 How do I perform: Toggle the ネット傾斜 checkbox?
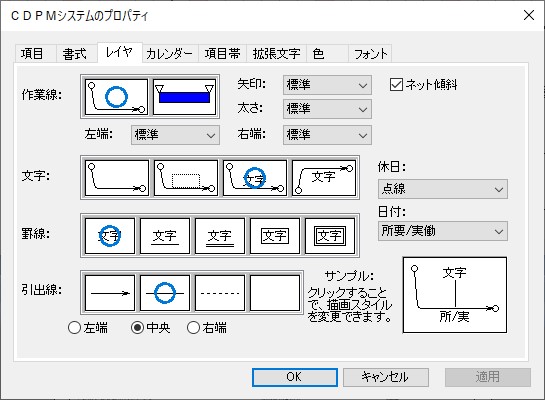pos(396,84)
